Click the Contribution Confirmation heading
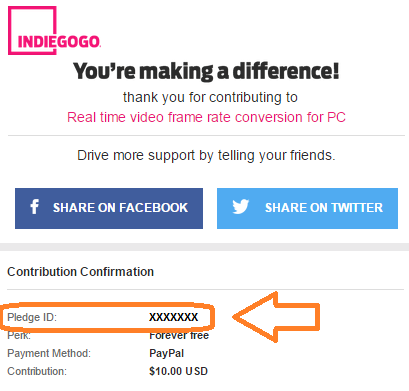 point(80,272)
